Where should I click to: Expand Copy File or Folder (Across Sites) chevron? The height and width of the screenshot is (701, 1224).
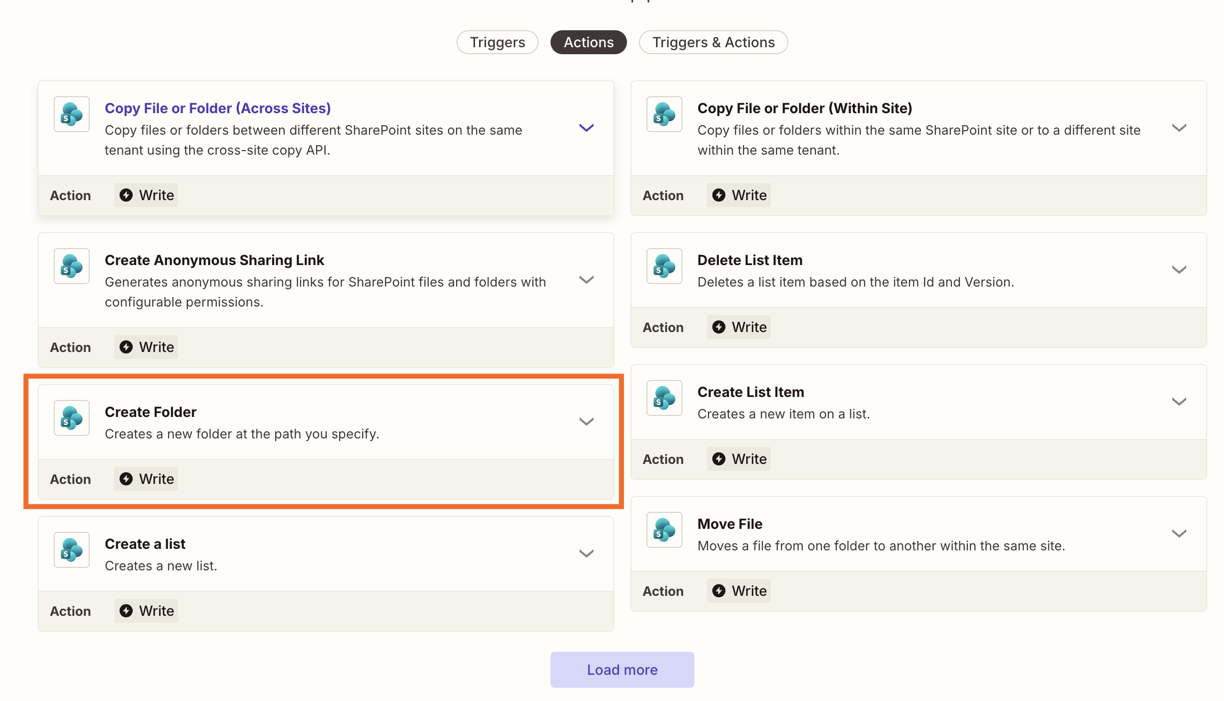586,128
